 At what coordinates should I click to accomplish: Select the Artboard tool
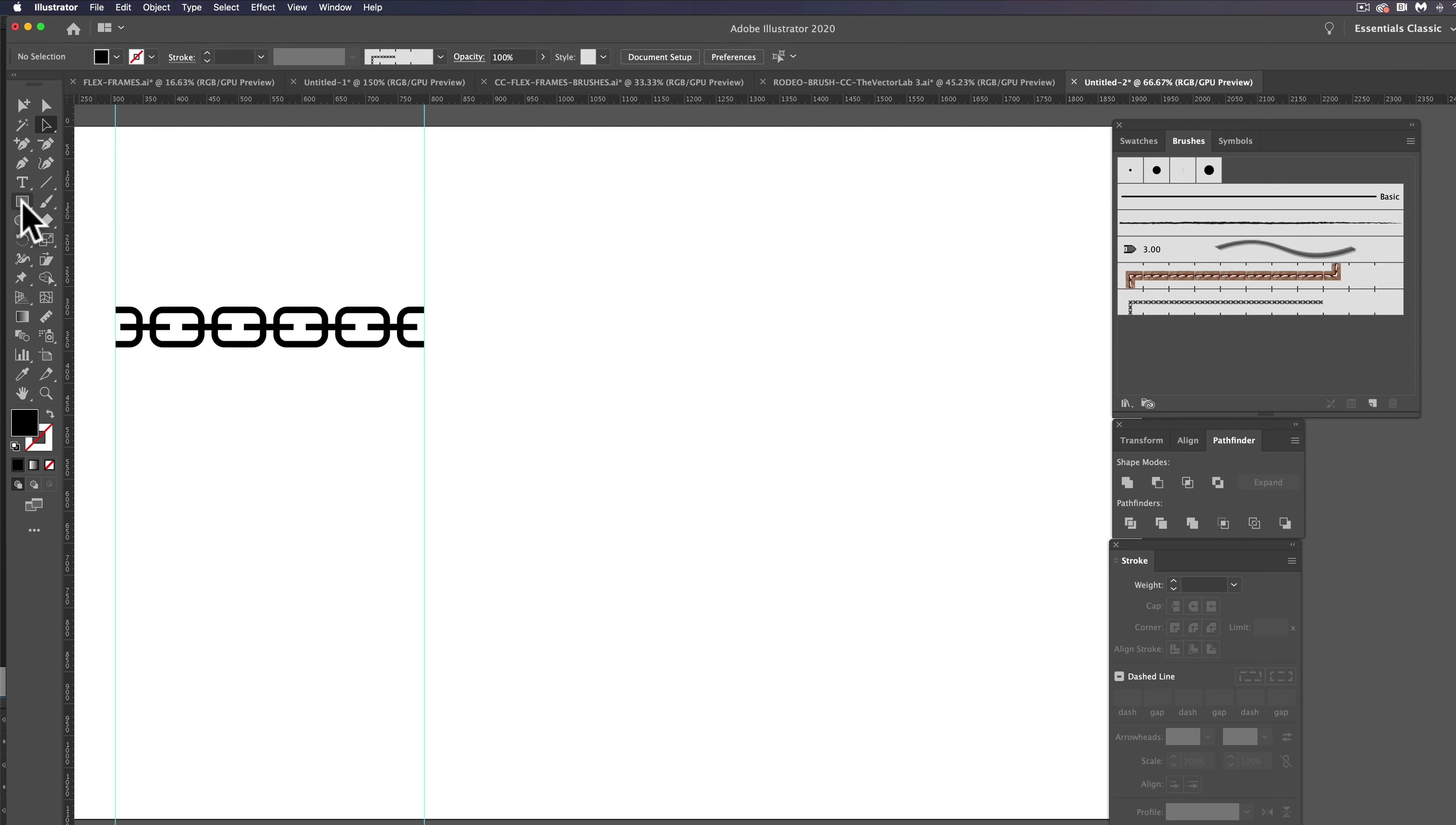point(46,355)
